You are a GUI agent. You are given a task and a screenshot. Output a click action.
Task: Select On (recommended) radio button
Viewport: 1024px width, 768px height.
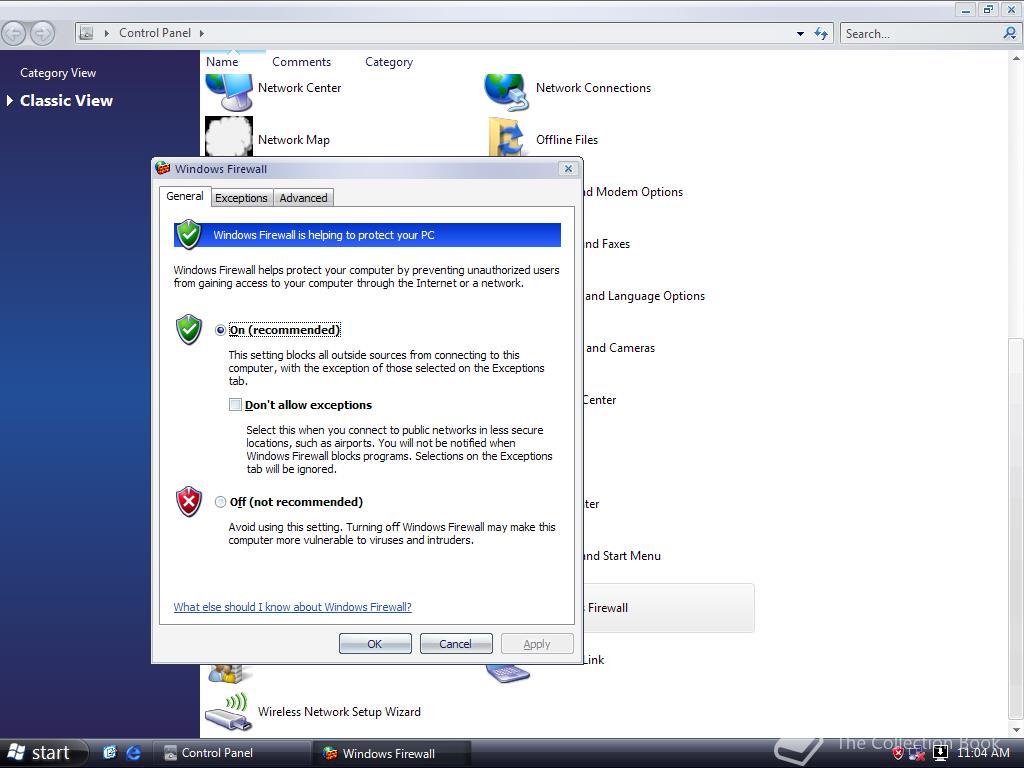coord(220,330)
